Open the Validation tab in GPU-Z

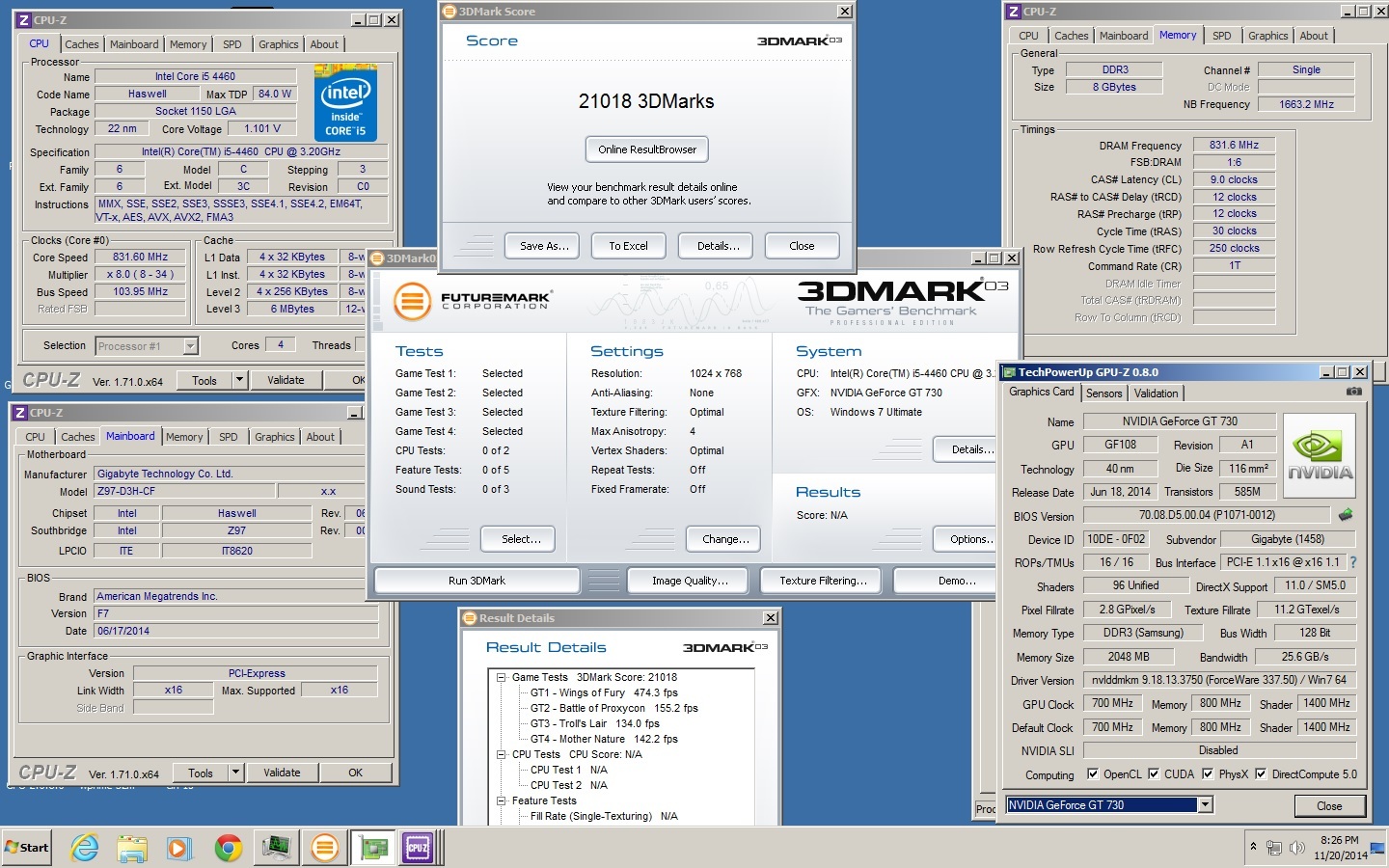[x=1157, y=393]
